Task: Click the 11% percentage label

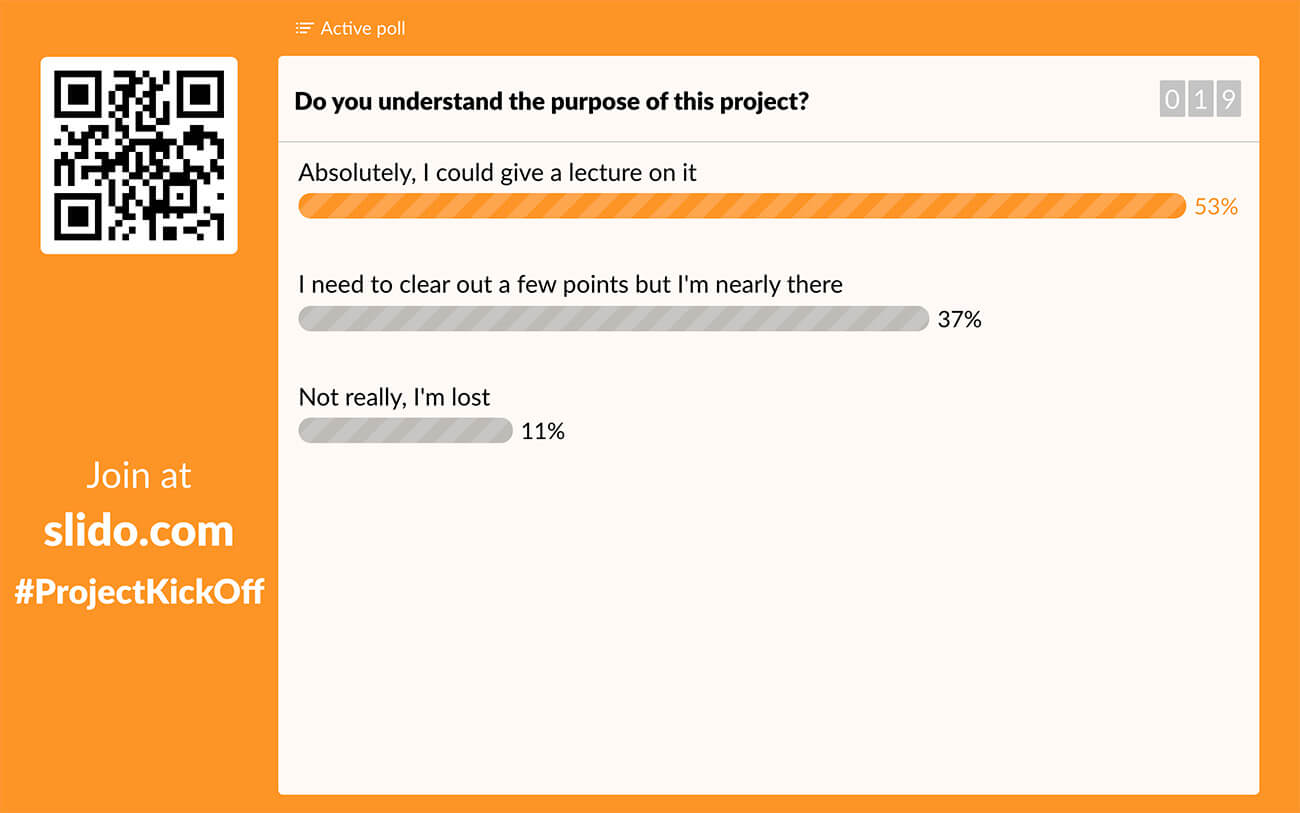Action: pyautogui.click(x=543, y=431)
